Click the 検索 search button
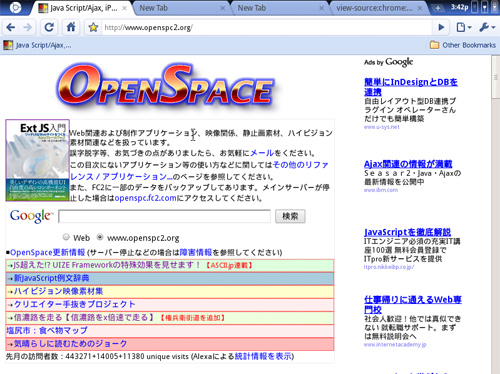 click(290, 216)
